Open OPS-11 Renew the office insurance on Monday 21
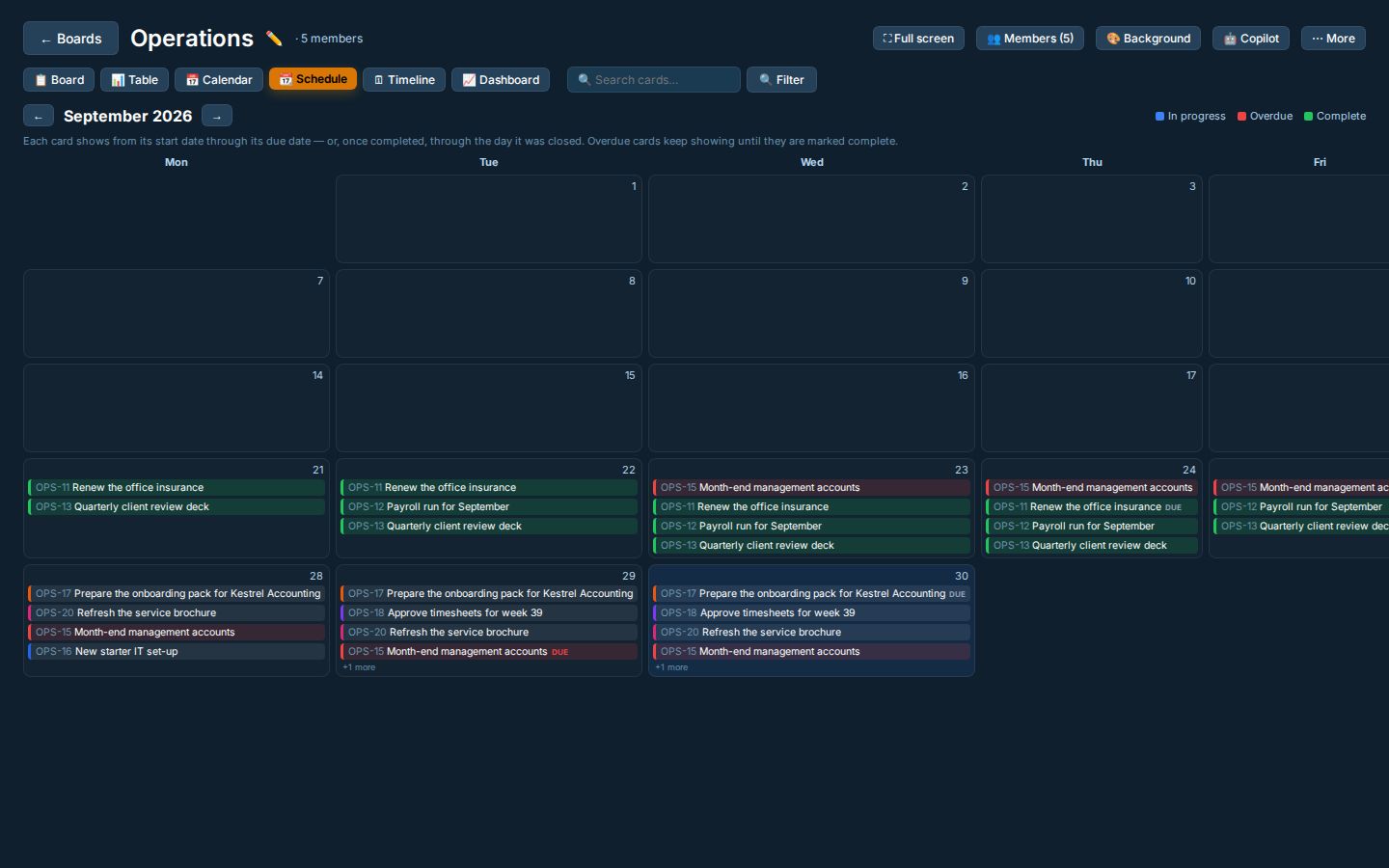Screen dimensions: 1389x868 coord(177,488)
